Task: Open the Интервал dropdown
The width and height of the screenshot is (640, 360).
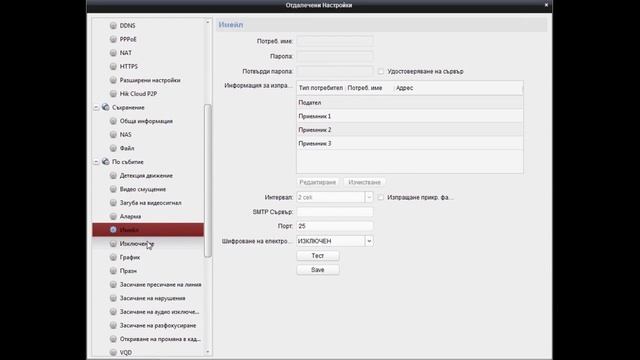Action: [x=369, y=197]
